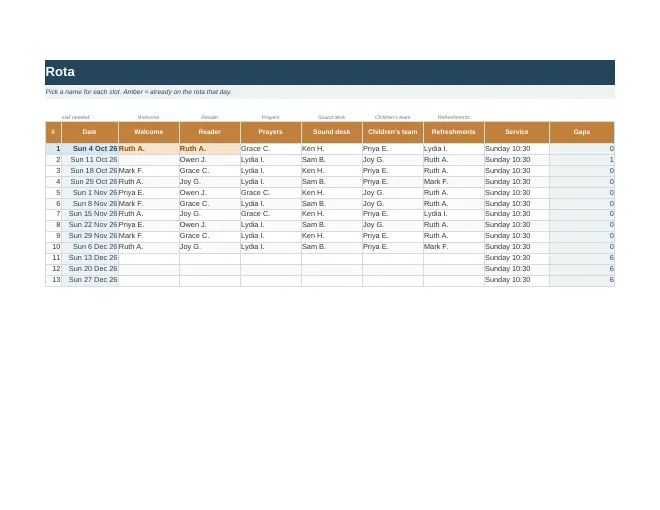
Task: Select the Welcome cell Mark F. on Sun 18 Oct 26
Action: click(149, 171)
